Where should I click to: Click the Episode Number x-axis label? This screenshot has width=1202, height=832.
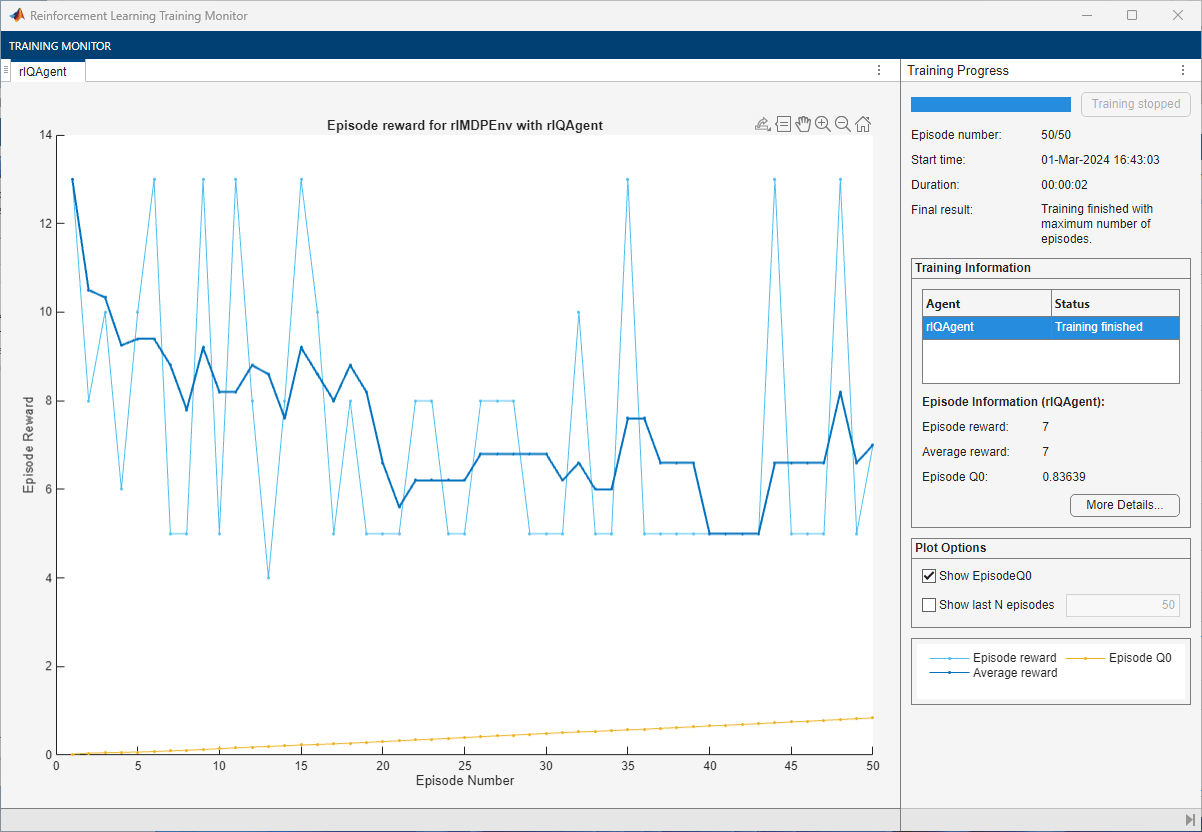tap(465, 780)
